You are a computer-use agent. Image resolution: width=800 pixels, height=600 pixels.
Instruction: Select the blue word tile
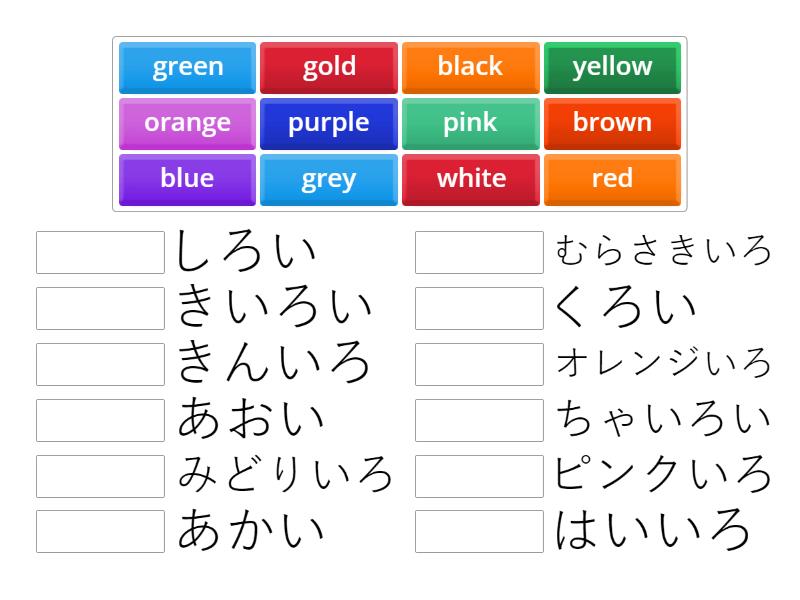186,179
